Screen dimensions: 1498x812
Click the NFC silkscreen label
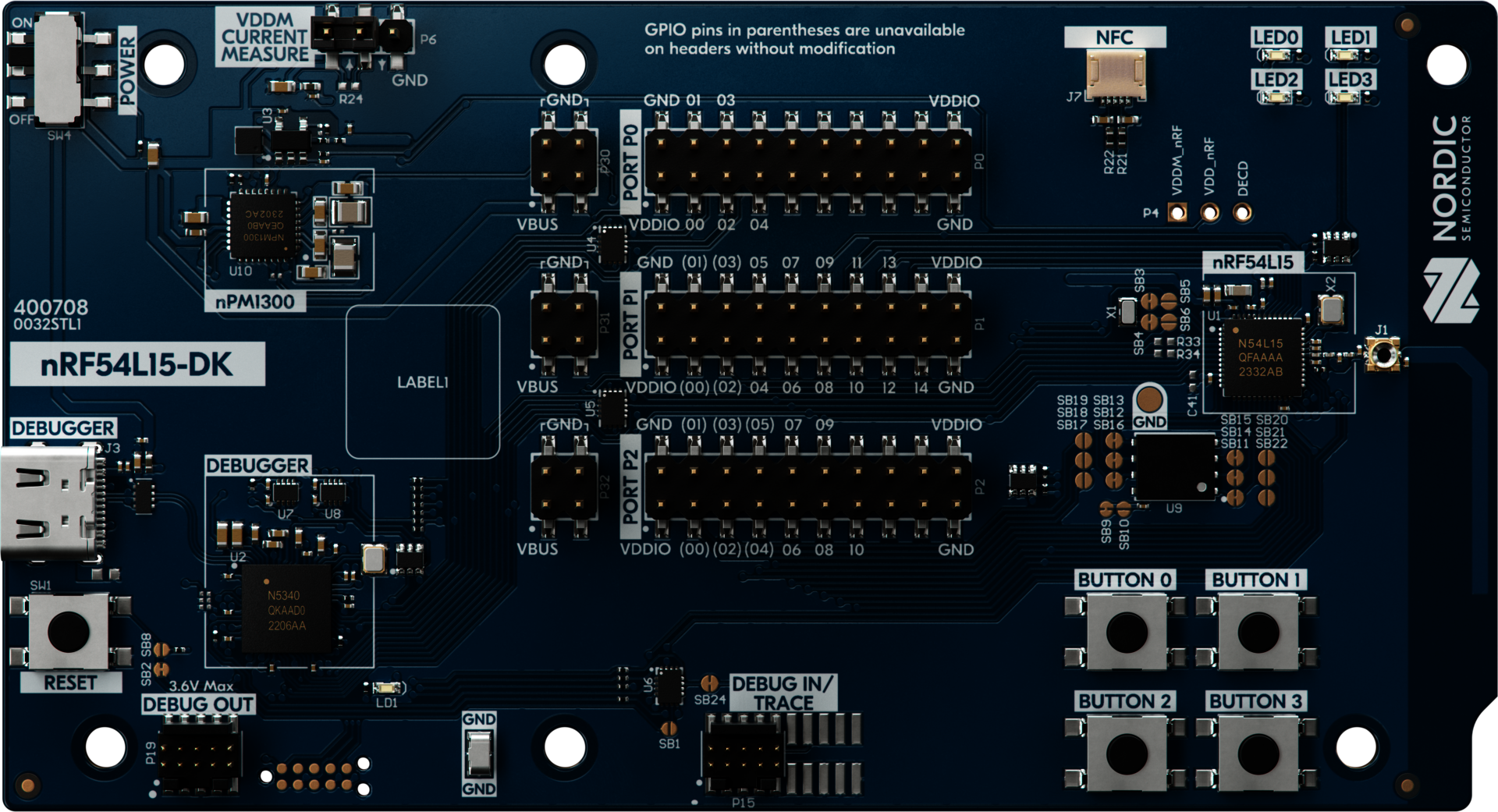click(x=1115, y=37)
